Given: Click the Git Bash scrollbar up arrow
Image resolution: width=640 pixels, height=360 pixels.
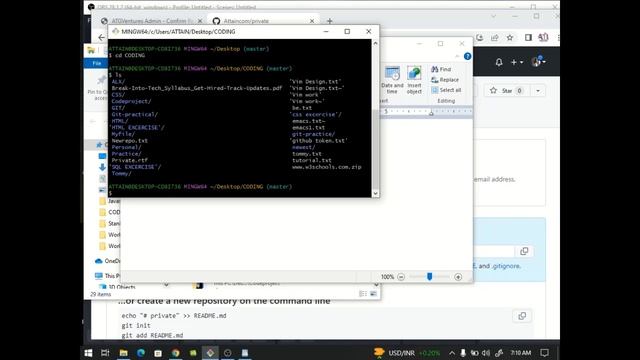Looking at the screenshot, I should (x=375, y=43).
